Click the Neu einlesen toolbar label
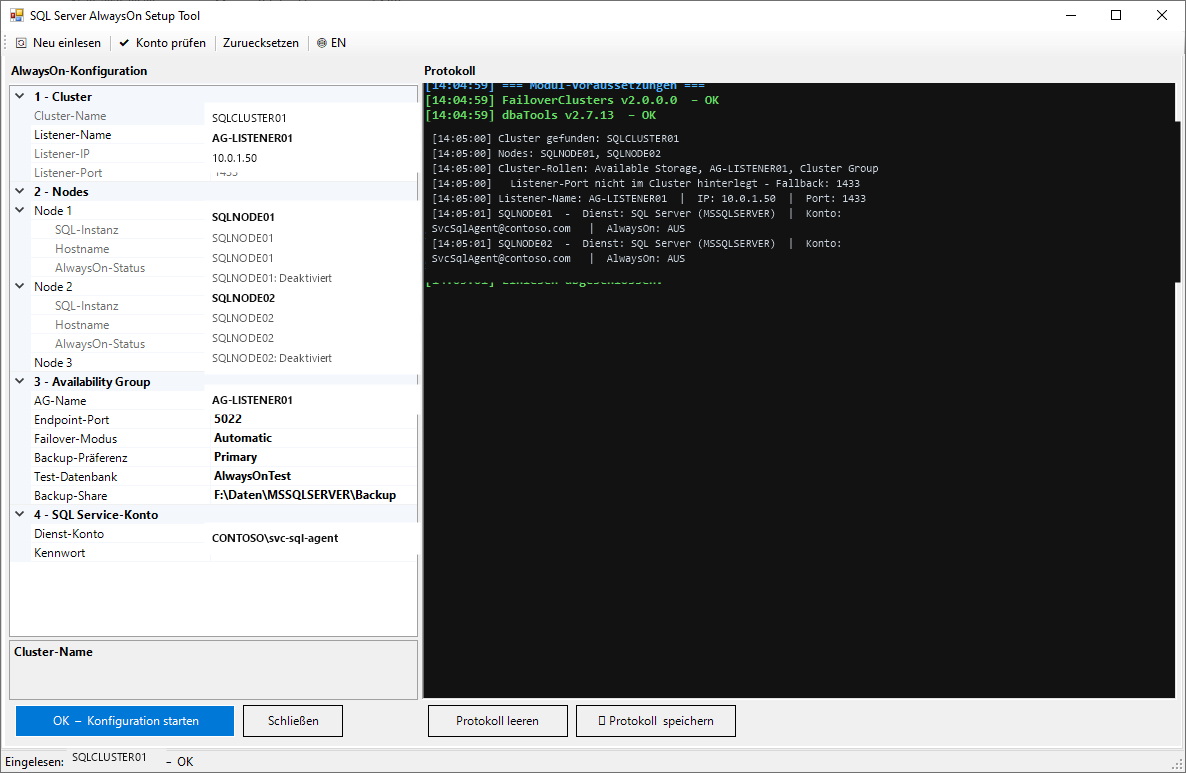Image resolution: width=1186 pixels, height=773 pixels. [67, 43]
